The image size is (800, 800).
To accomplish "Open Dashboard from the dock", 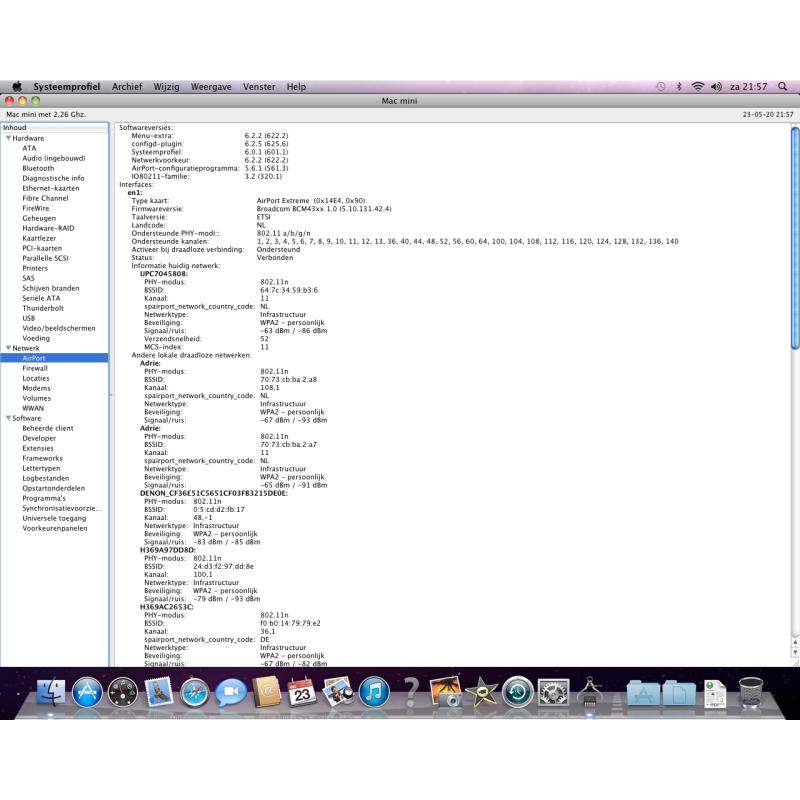I will pyautogui.click(x=122, y=692).
